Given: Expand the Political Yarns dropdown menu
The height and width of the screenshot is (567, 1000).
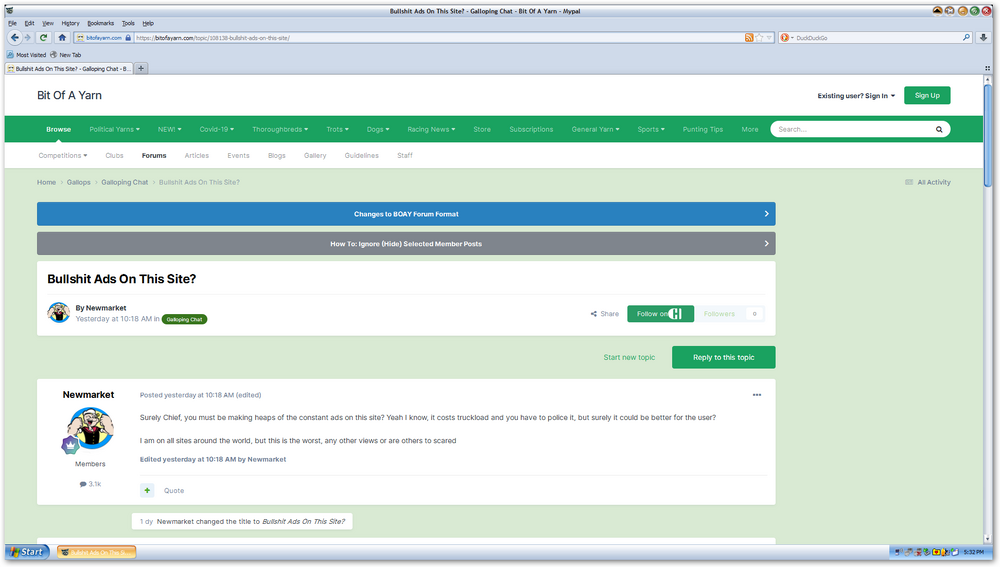Looking at the screenshot, I should pyautogui.click(x=114, y=129).
